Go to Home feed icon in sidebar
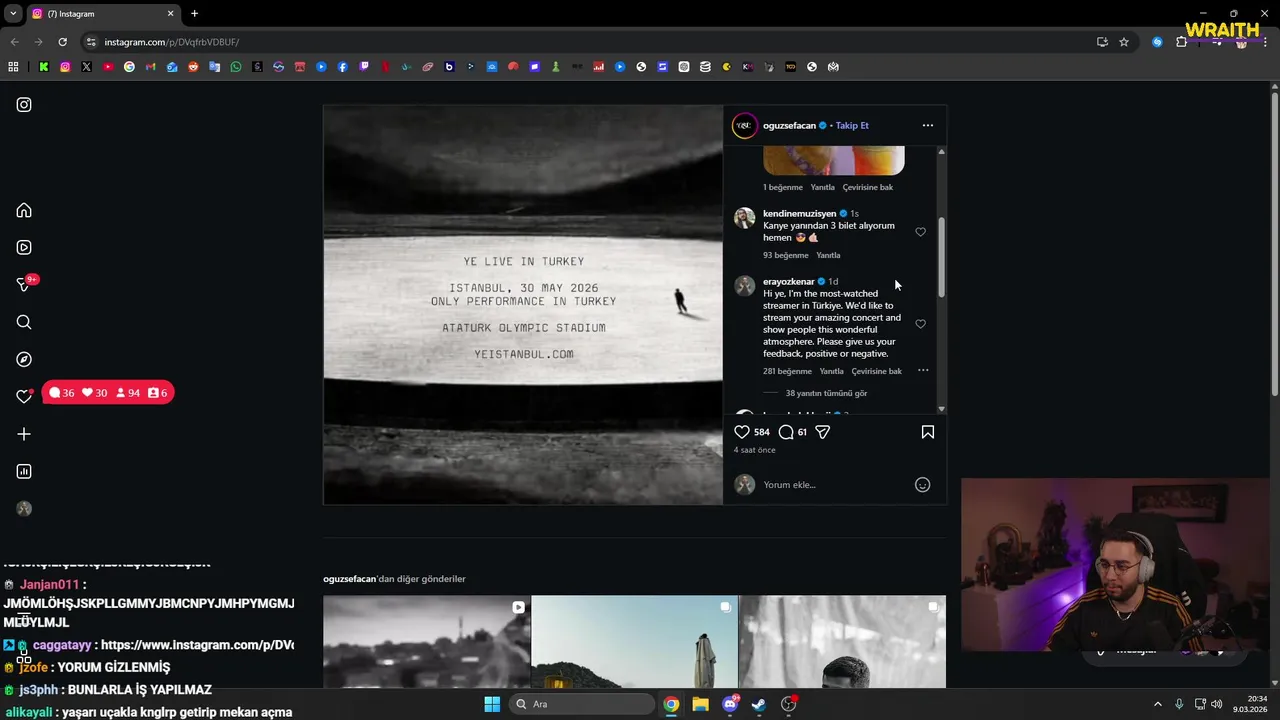 24,210
